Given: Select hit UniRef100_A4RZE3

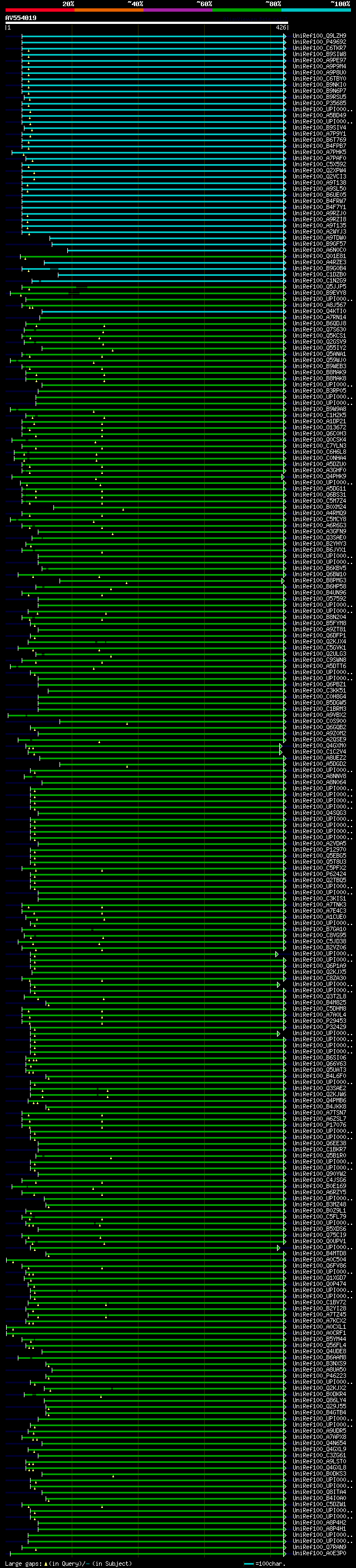Looking at the screenshot, I should 319,263.
